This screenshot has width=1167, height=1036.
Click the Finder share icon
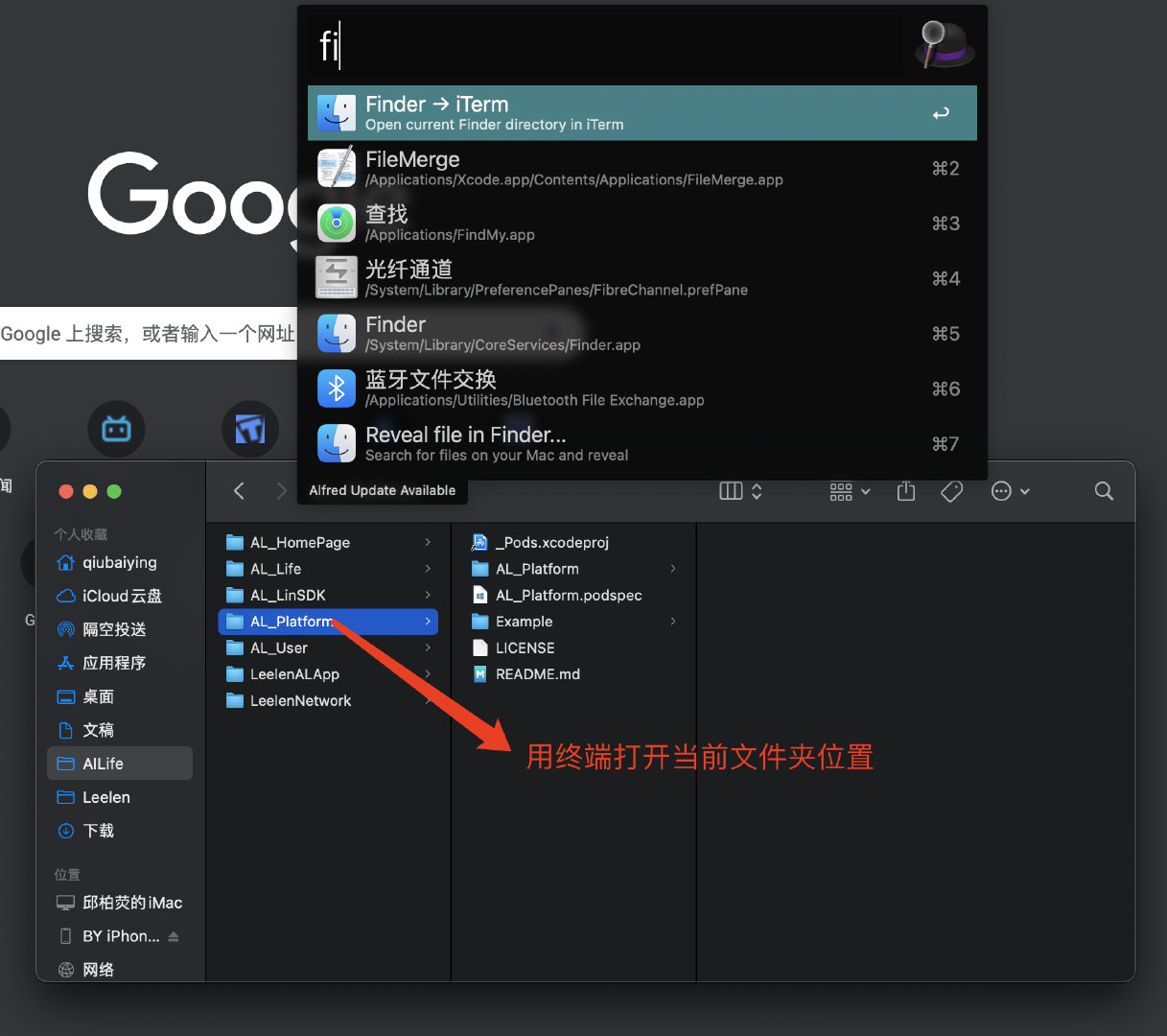[906, 491]
